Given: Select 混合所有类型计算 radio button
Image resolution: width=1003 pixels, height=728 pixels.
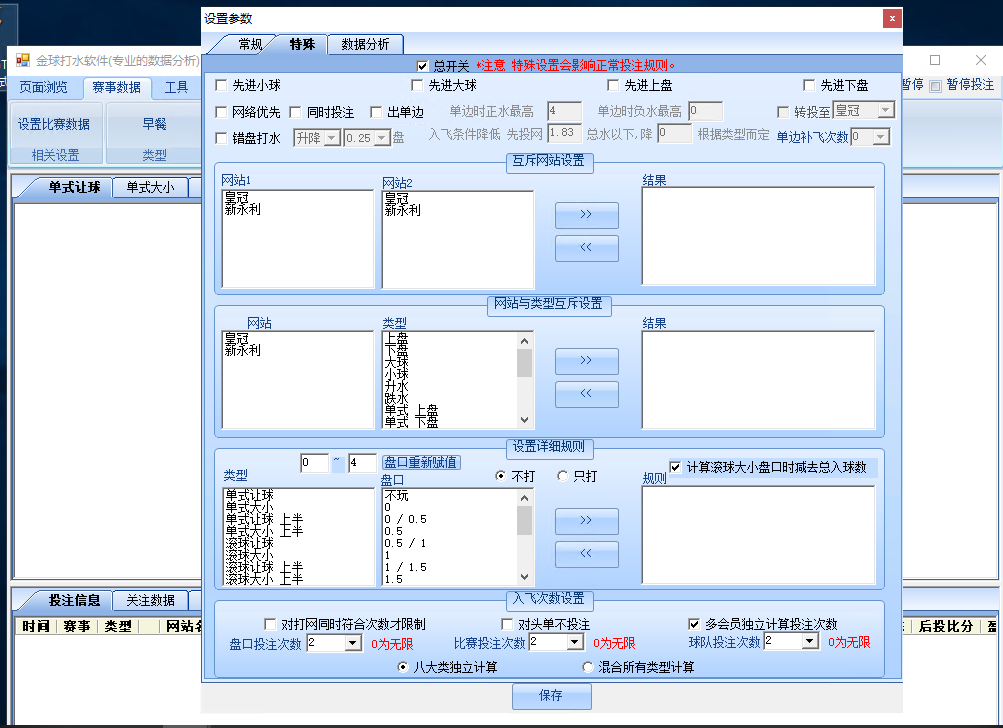Looking at the screenshot, I should click(x=588, y=667).
